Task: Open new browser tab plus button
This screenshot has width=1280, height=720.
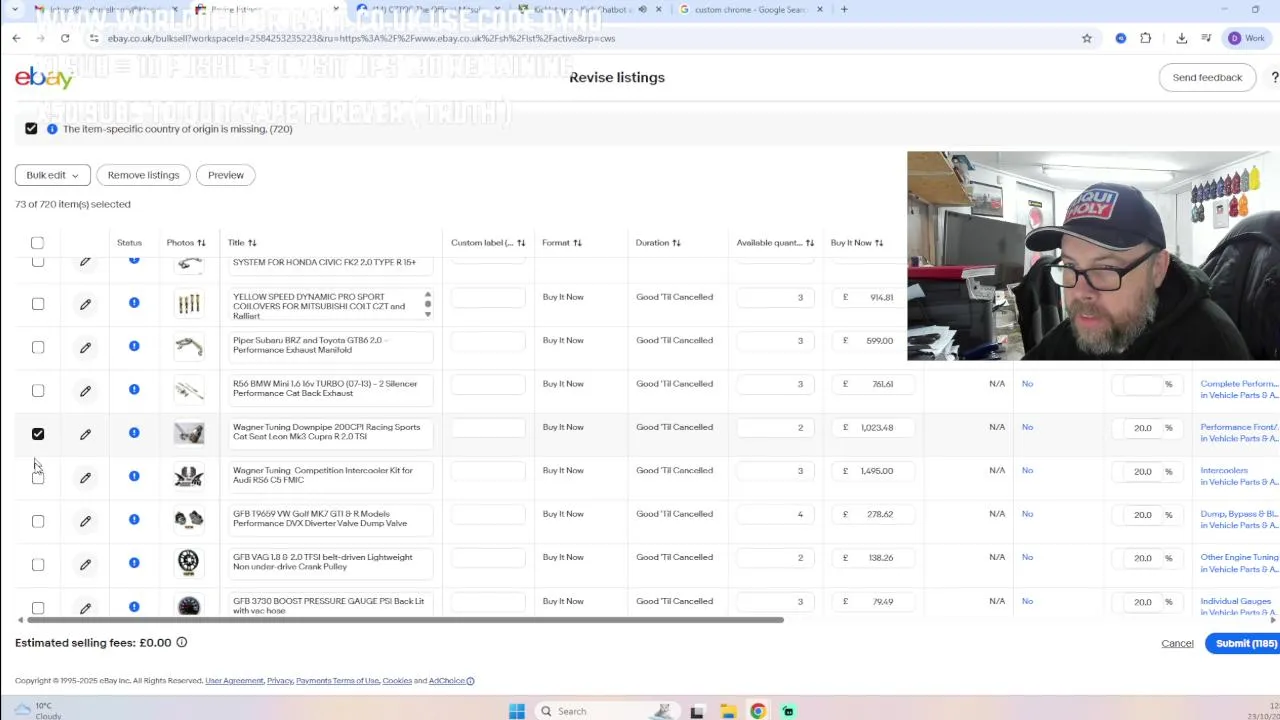Action: pos(844,10)
